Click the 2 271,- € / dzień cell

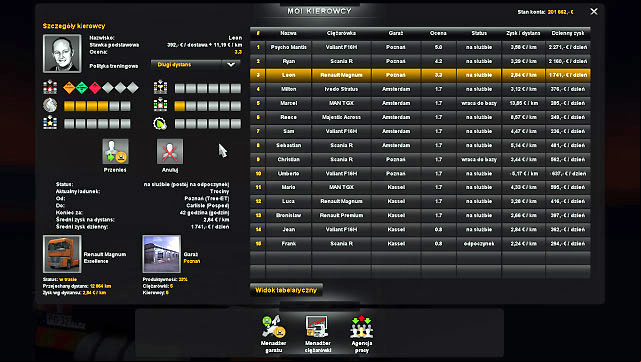tap(568, 47)
